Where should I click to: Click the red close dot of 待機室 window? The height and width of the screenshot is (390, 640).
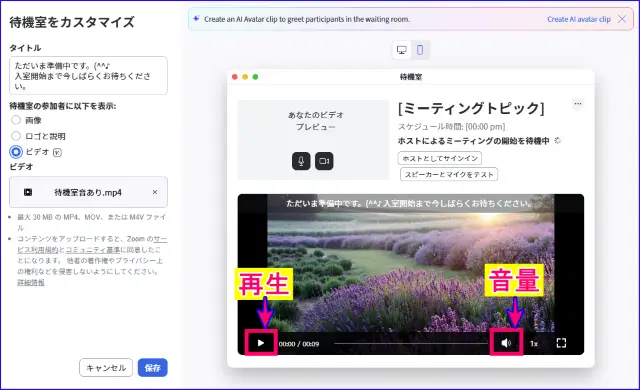tap(234, 77)
